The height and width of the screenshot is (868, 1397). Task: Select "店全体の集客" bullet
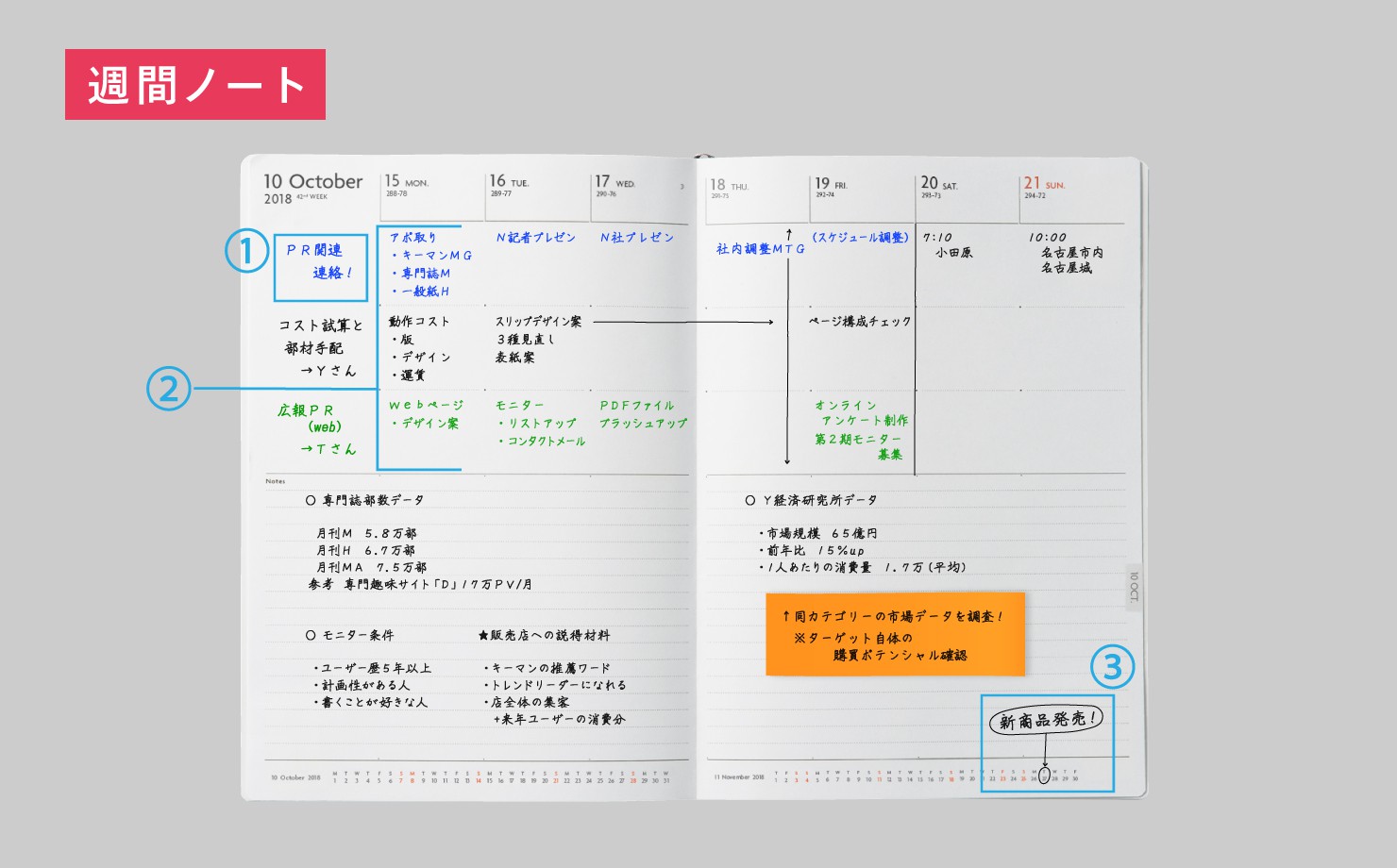point(527,703)
